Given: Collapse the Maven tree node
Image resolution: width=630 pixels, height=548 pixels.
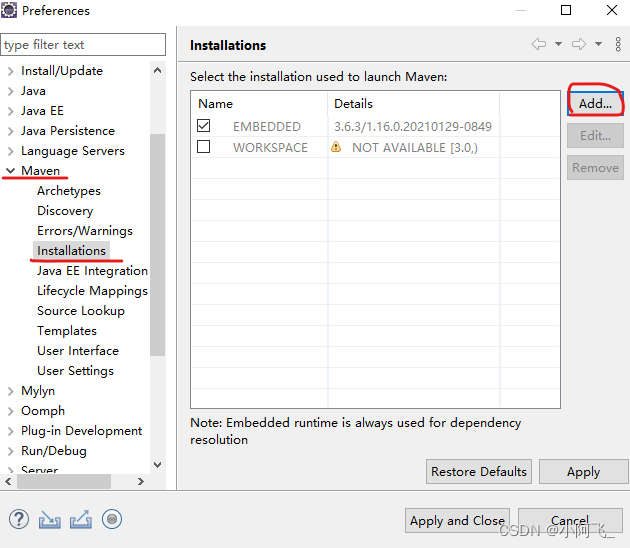Looking at the screenshot, I should 10,171.
